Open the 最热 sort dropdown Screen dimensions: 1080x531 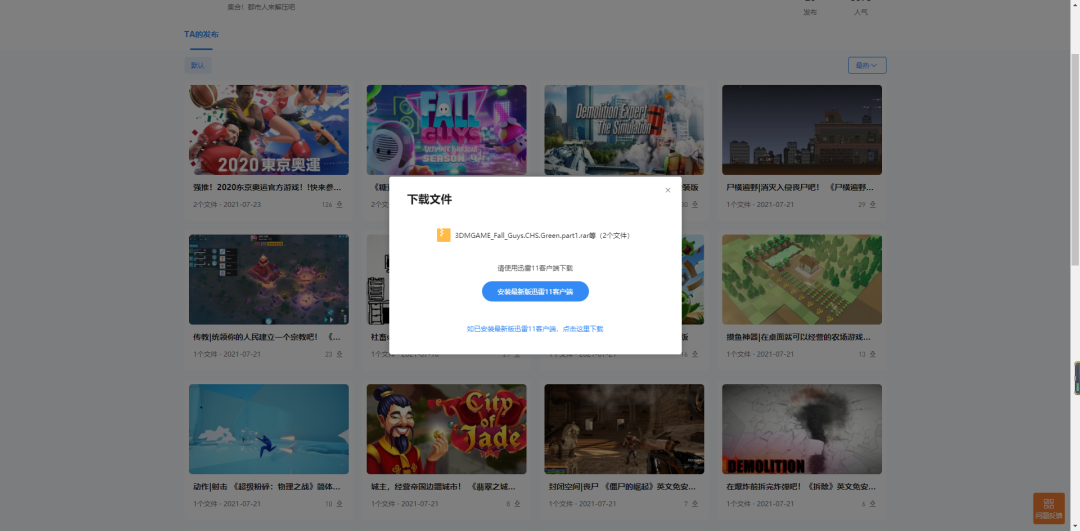866,66
